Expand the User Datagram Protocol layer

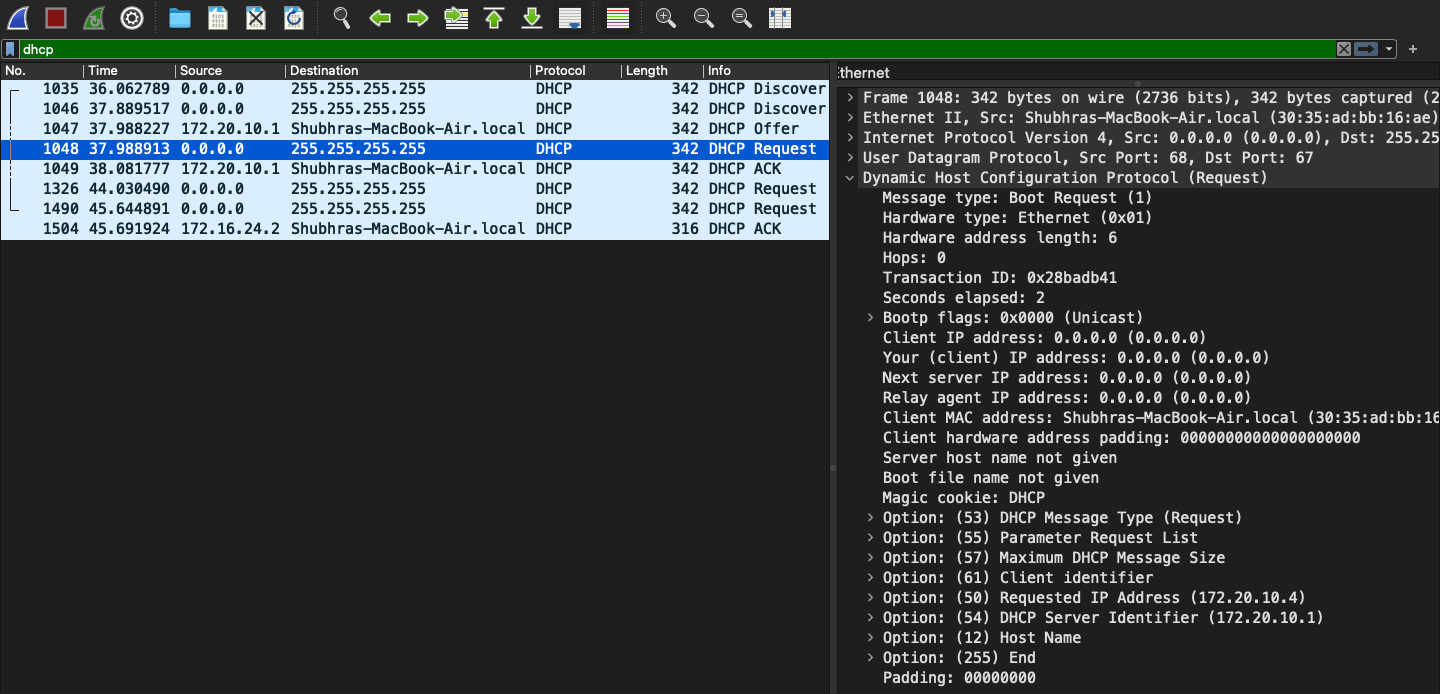[x=851, y=157]
